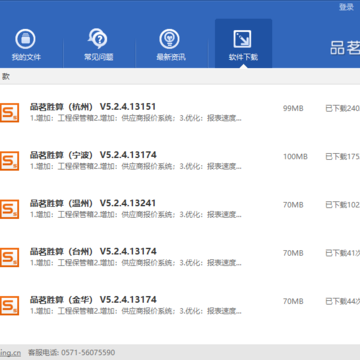Switch to 常见问题 tab label

coord(99,57)
